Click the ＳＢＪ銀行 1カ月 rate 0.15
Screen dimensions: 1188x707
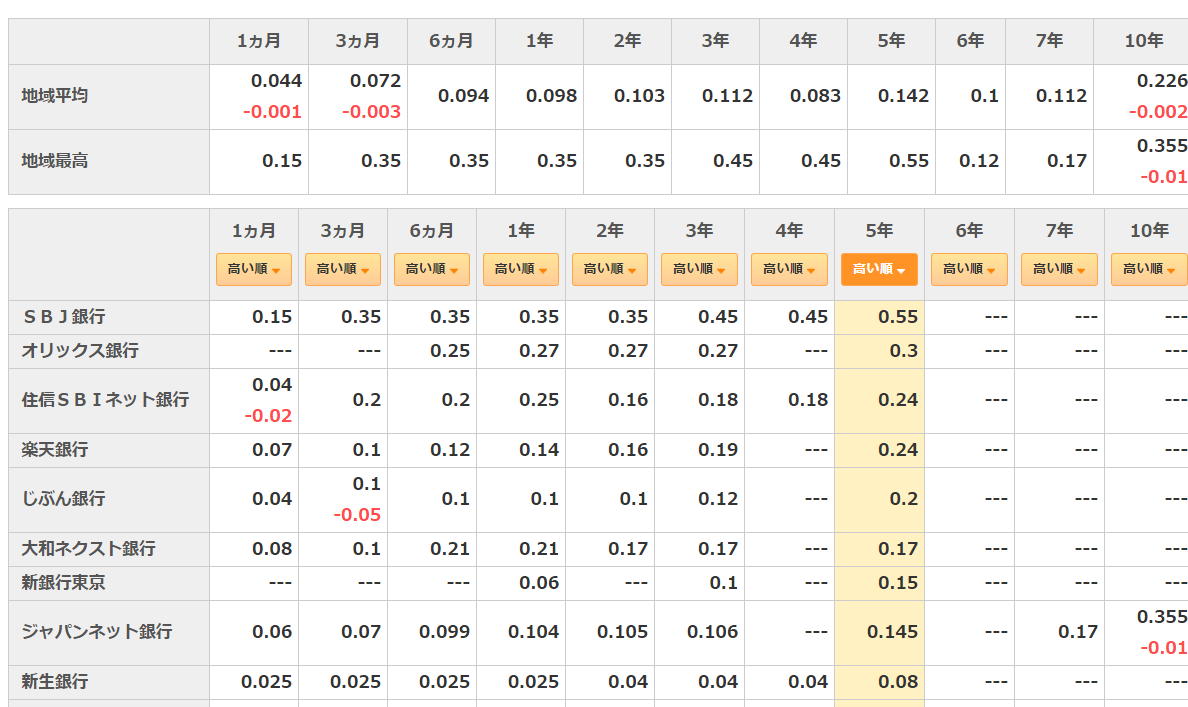tap(272, 317)
